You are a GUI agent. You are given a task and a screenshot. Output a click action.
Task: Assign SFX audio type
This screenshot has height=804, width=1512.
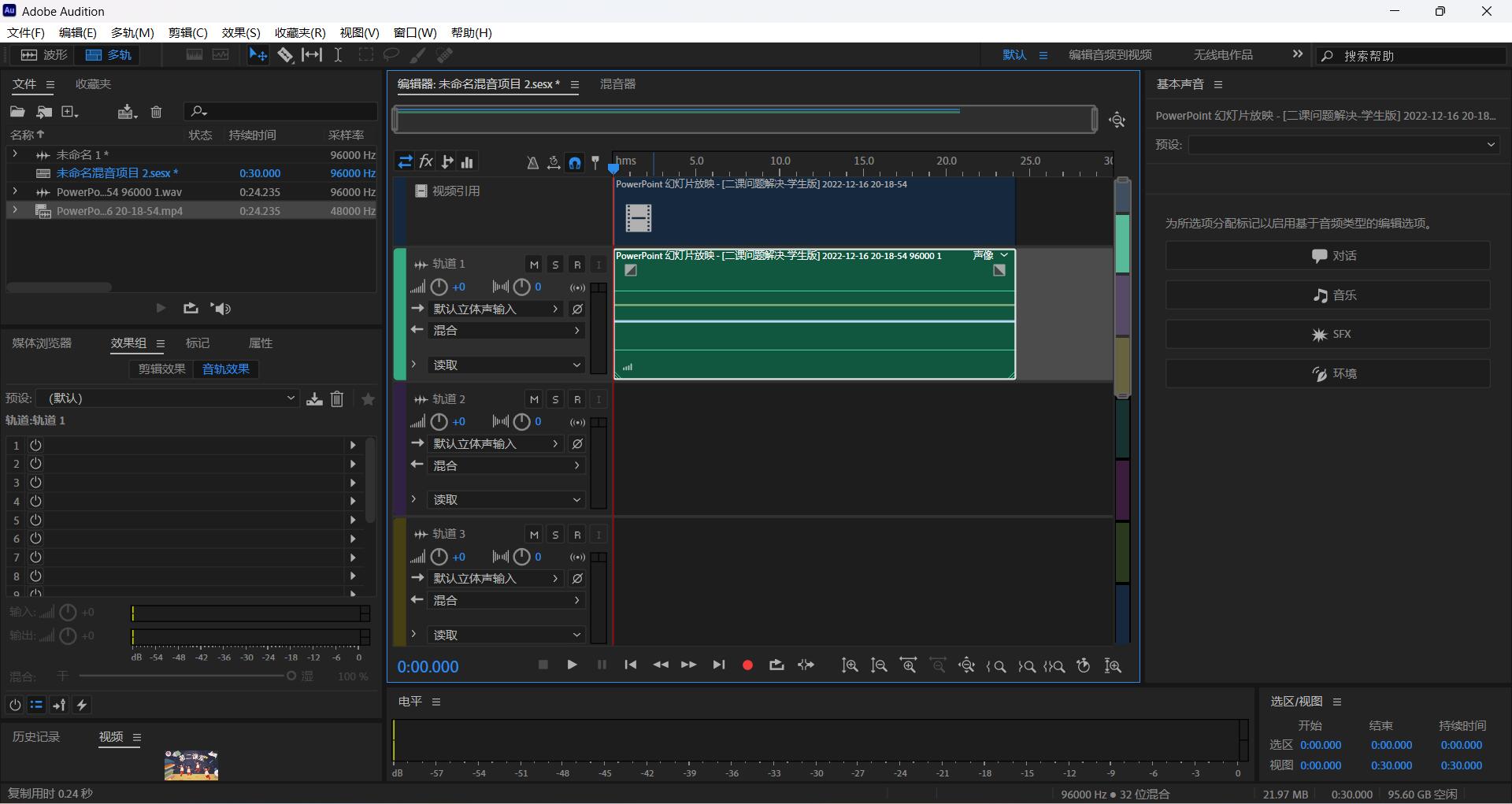[x=1328, y=335]
